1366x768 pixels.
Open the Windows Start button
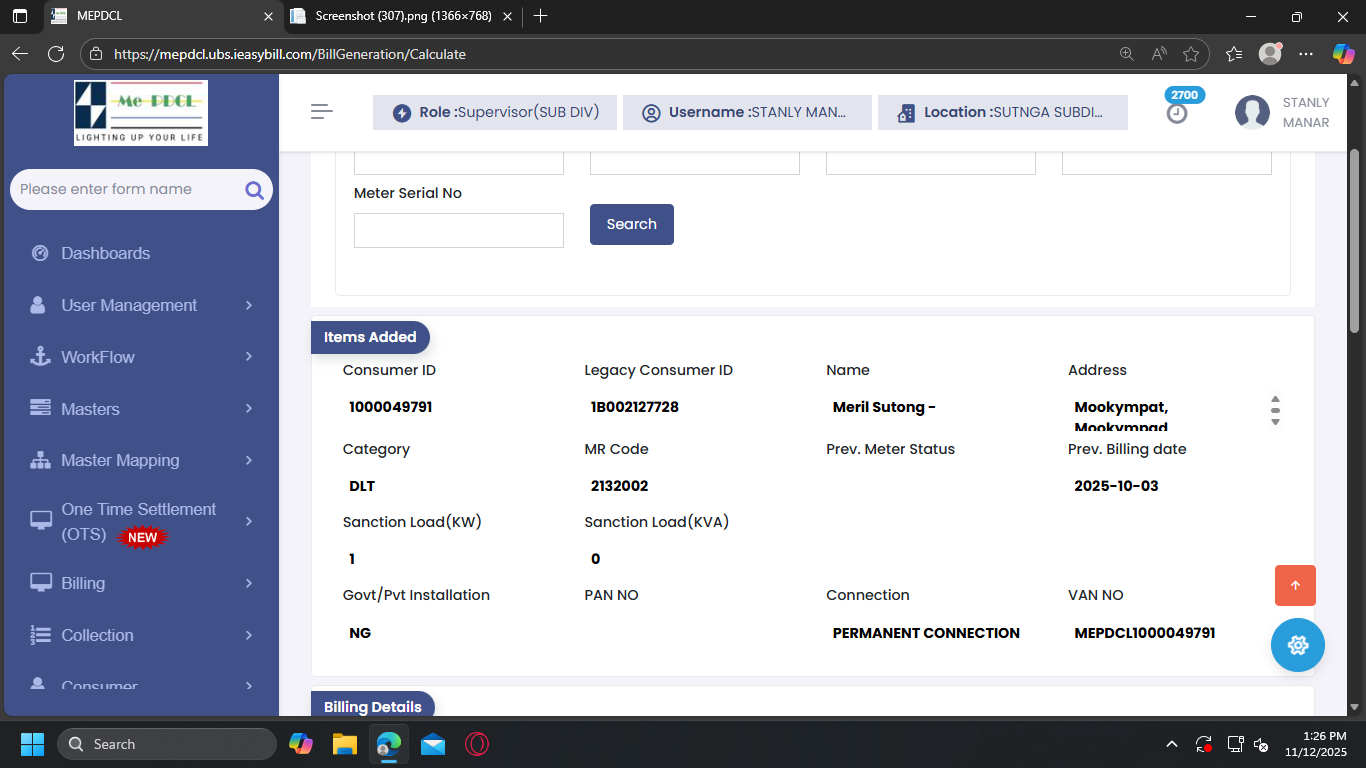click(x=32, y=744)
